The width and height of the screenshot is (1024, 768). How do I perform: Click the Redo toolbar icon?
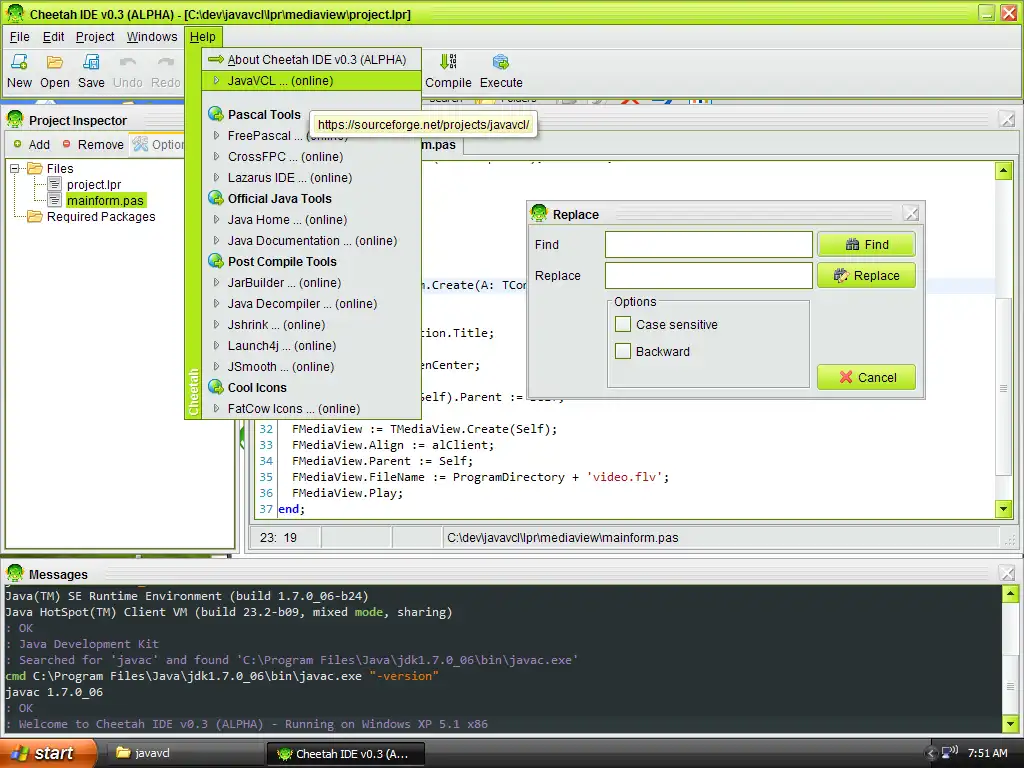(166, 62)
